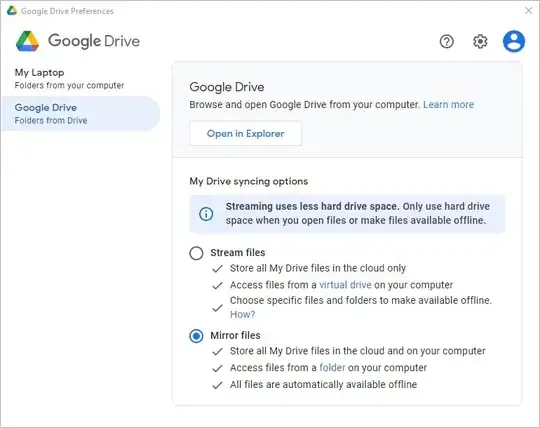The image size is (540, 428).
Task: Open the folder link under Mirror files
Action: pos(332,367)
